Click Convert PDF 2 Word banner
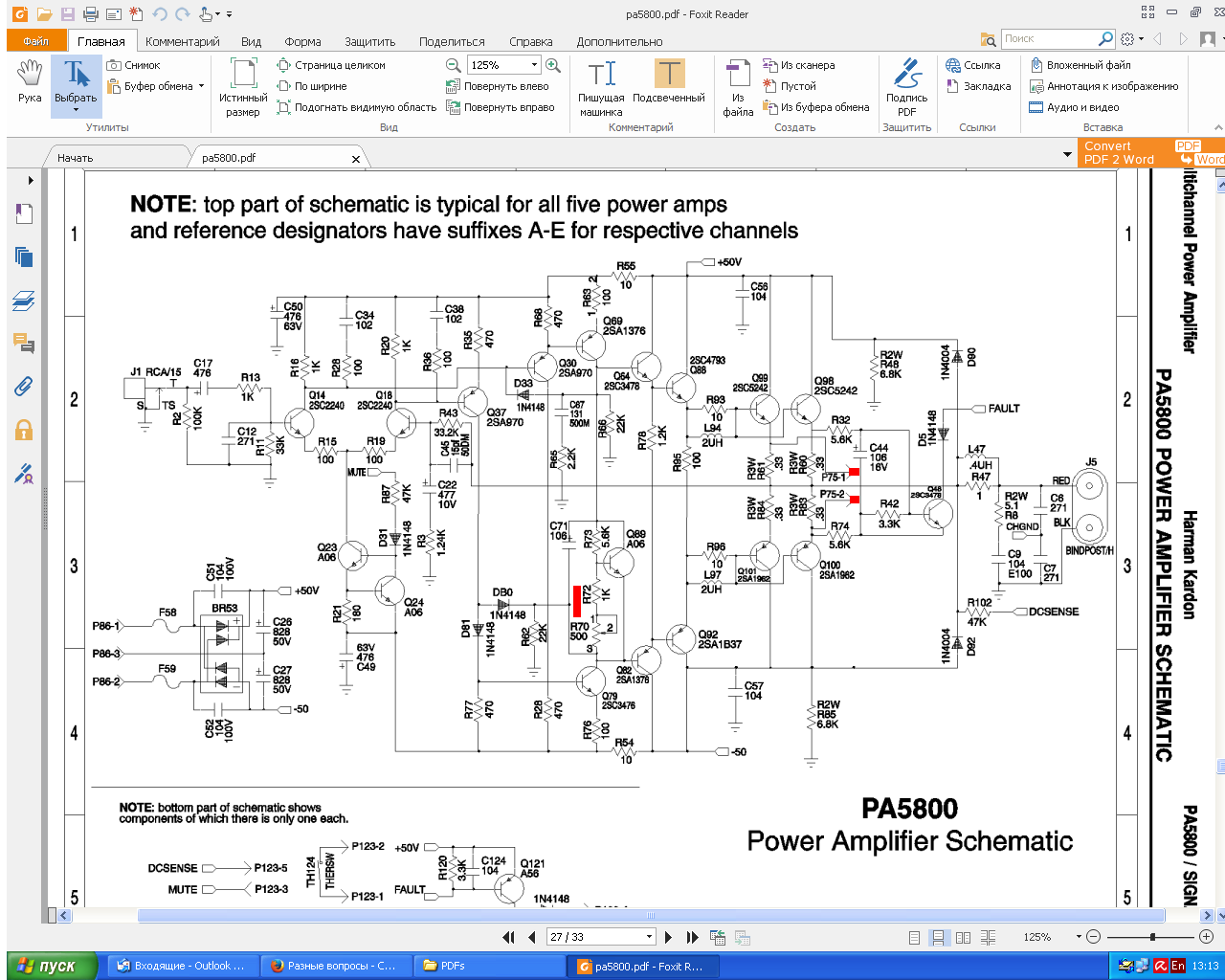Screen dimensions: 1225x980 tap(1151, 153)
